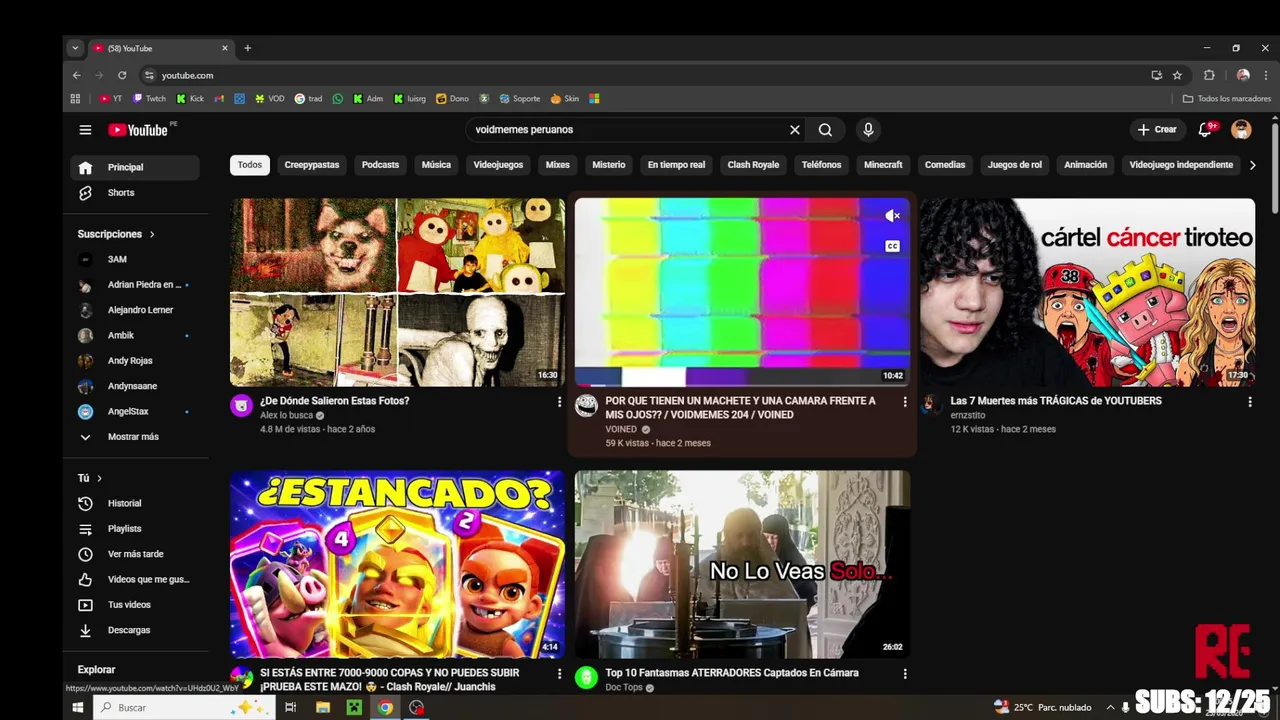
Task: Expand Mostrar más subscriptions
Action: [x=135, y=437]
